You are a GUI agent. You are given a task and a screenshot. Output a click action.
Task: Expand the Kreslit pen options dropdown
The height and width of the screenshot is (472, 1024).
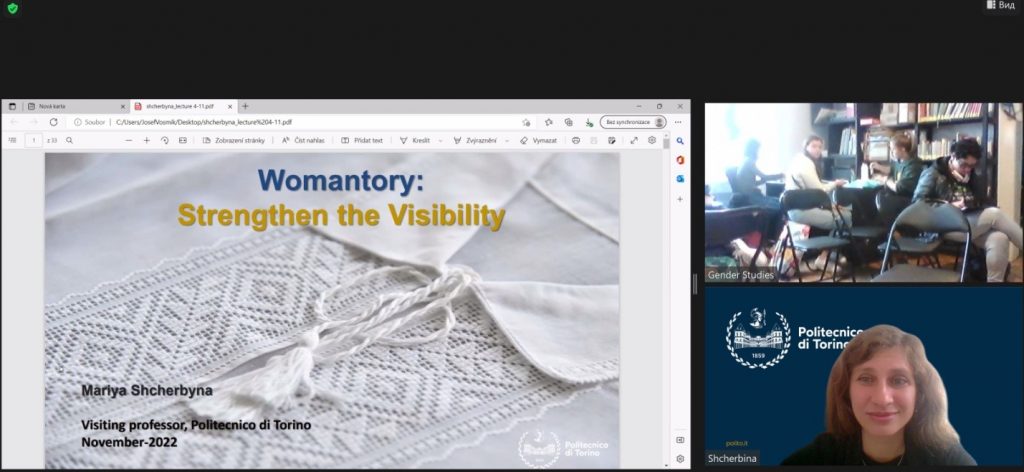click(x=440, y=140)
